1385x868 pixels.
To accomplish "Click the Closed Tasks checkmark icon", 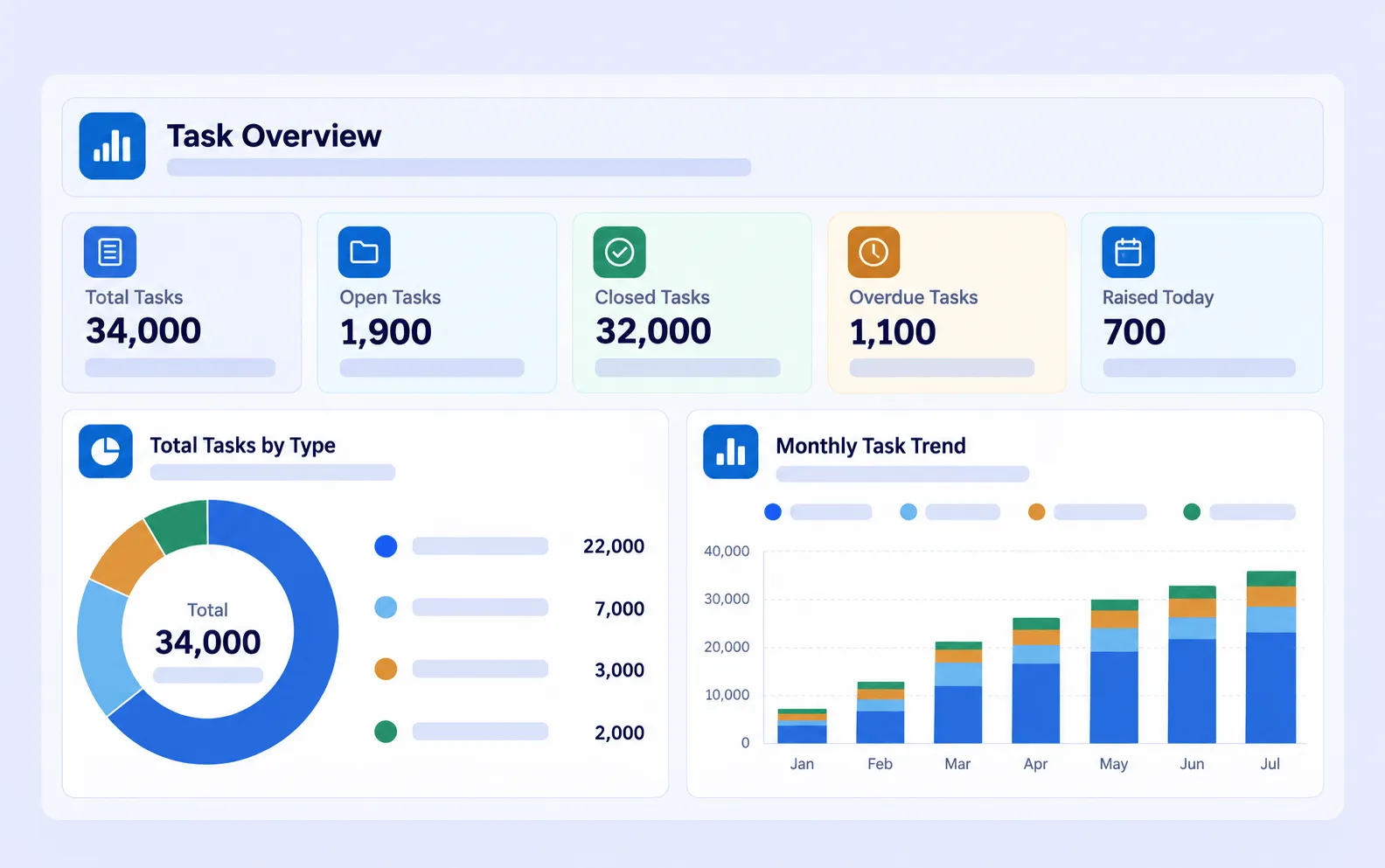I will pos(619,252).
